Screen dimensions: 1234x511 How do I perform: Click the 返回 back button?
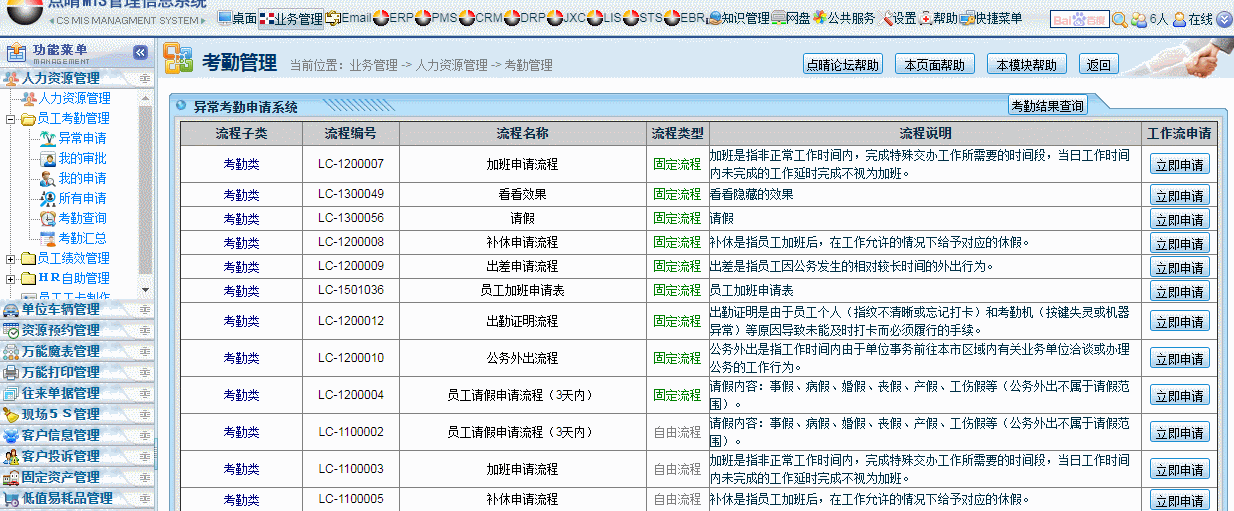click(x=1098, y=65)
